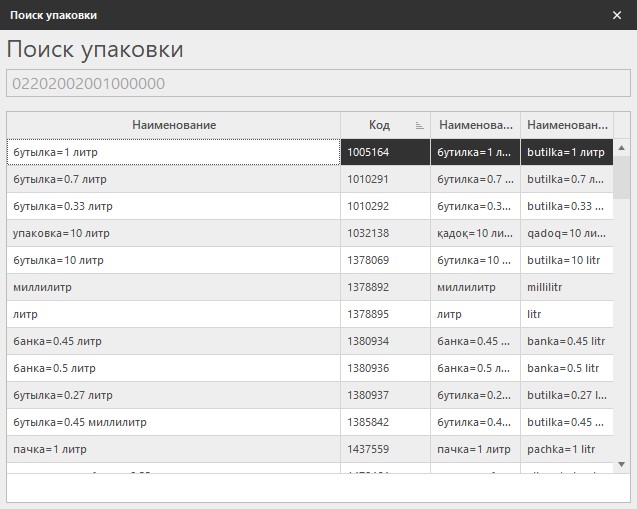
Task: Close the Поиск упаковки dialog
Action: 616,15
